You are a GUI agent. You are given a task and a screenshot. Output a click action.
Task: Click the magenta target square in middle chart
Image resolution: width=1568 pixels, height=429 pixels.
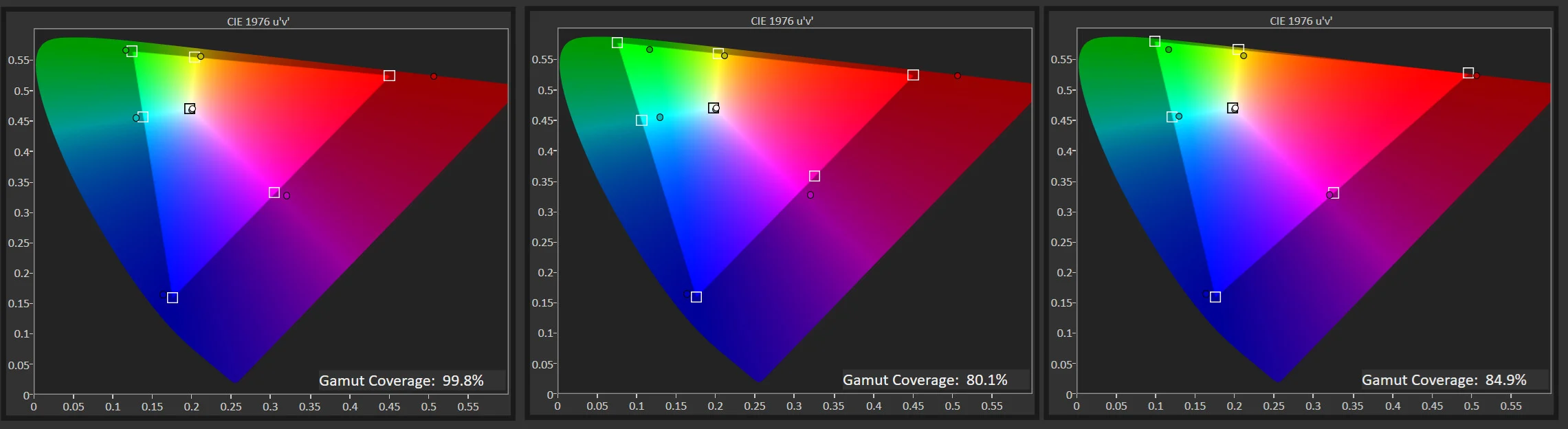[815, 176]
